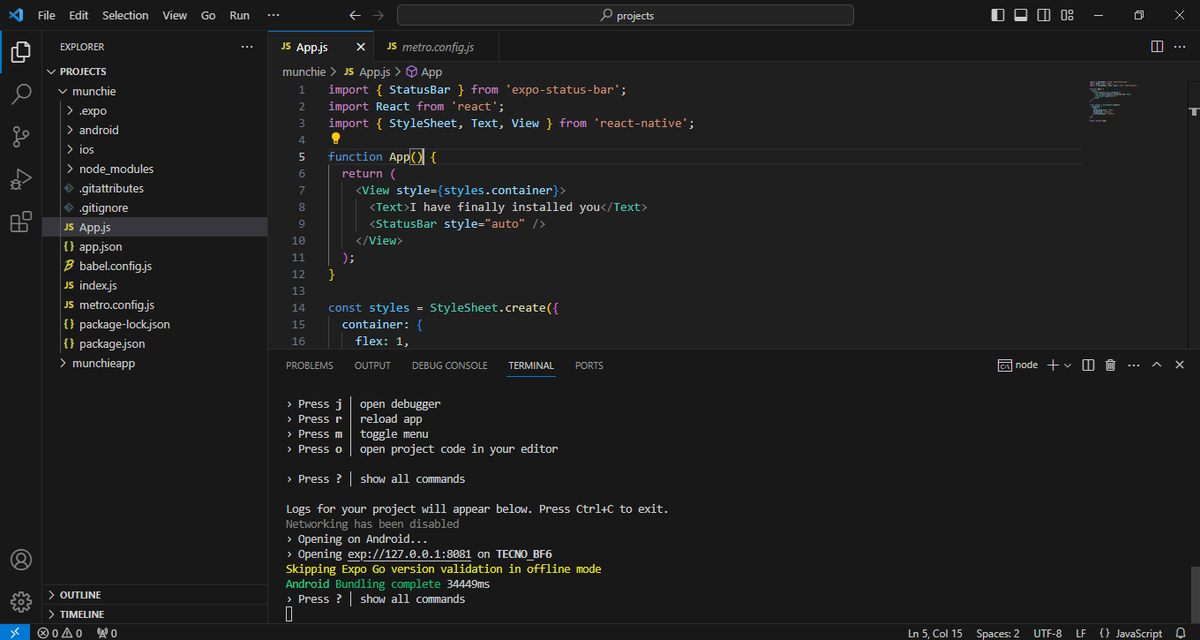
Task: Open exp://127.0.0.1:8081 link in terminal
Action: point(409,554)
